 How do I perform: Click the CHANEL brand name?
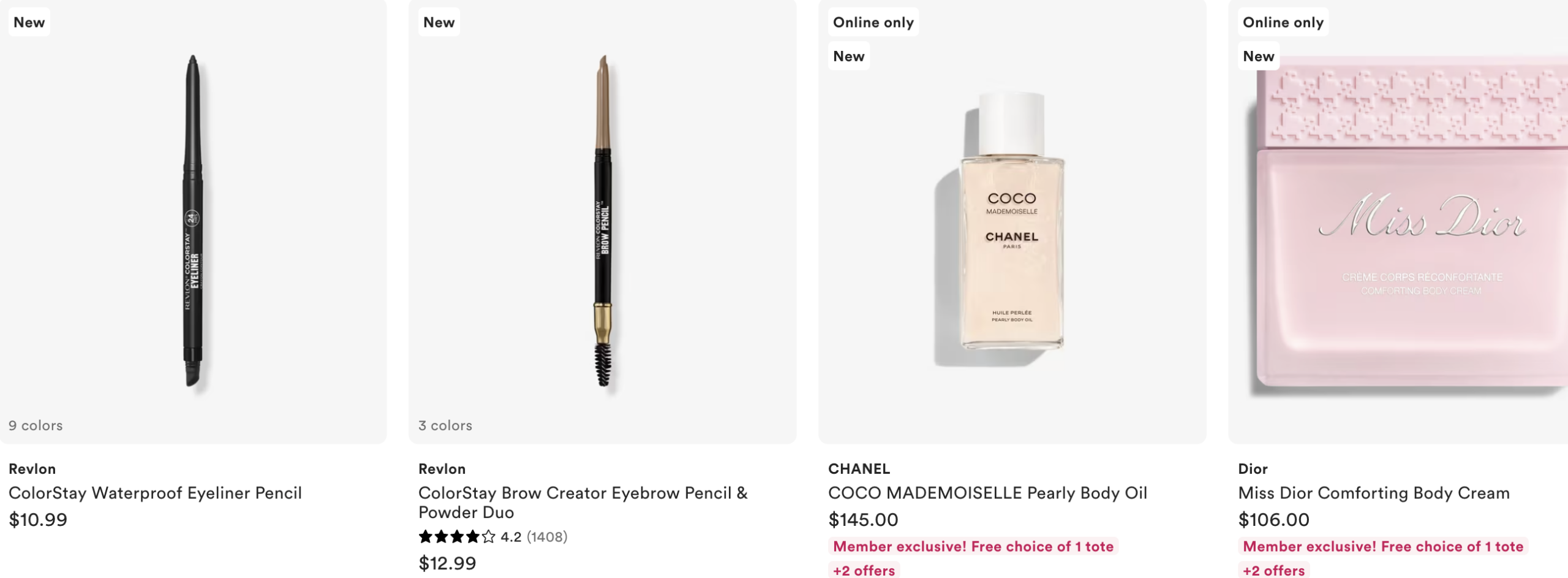(859, 469)
